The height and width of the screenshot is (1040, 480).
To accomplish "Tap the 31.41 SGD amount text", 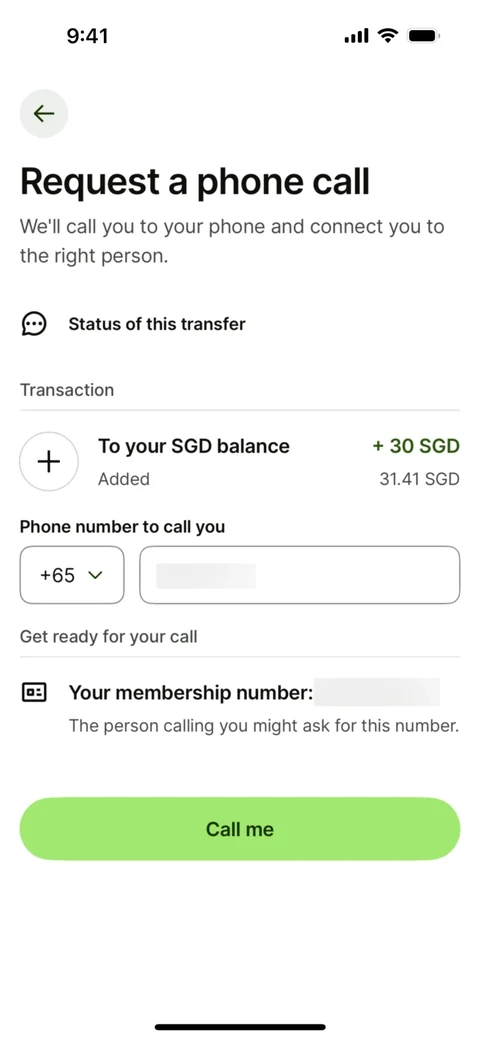I will 420,479.
